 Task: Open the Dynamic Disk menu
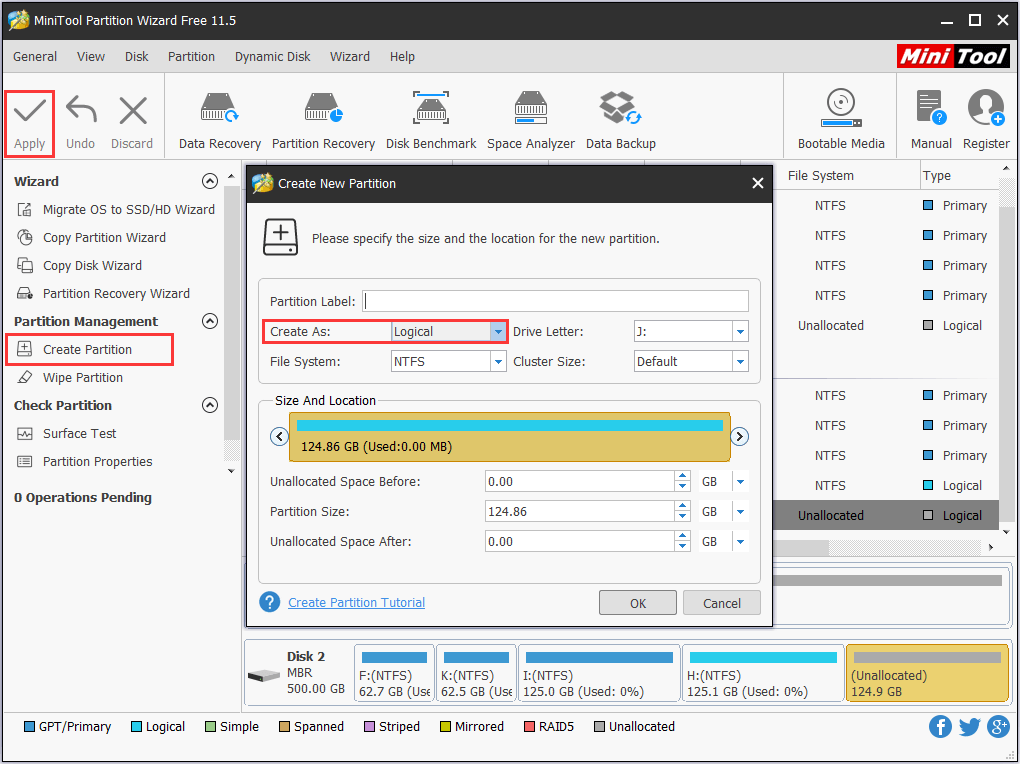click(x=273, y=57)
